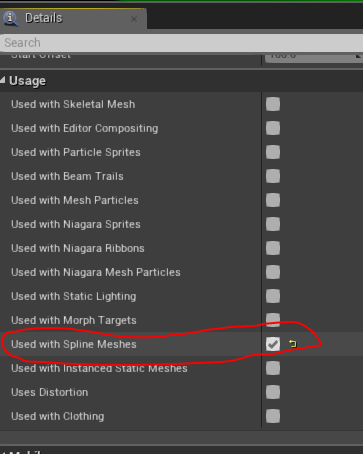Select the Used with Static Lighting label
Image resolution: width=363 pixels, height=454 pixels.
click(74, 297)
